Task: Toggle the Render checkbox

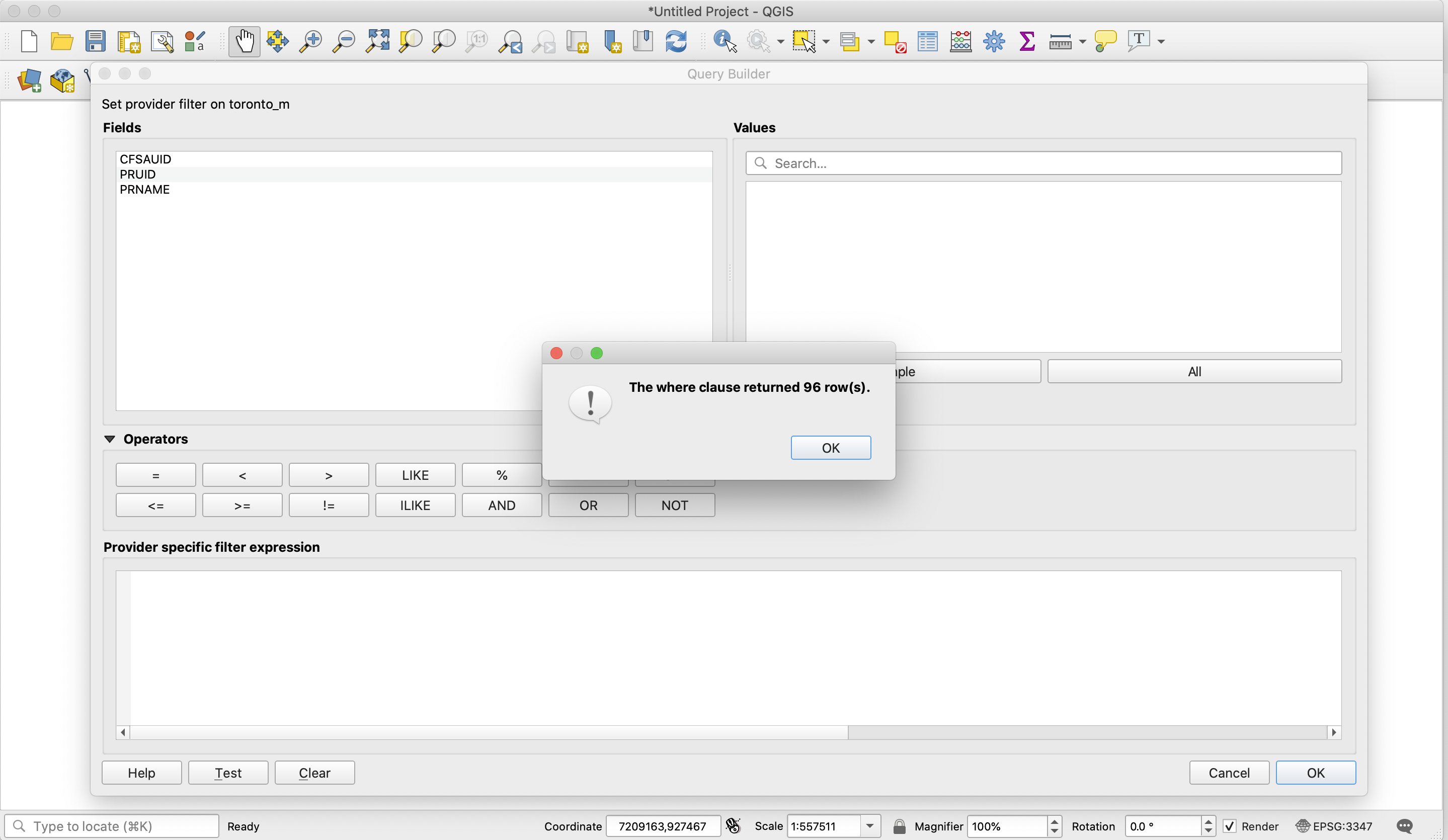Action: tap(1229, 826)
